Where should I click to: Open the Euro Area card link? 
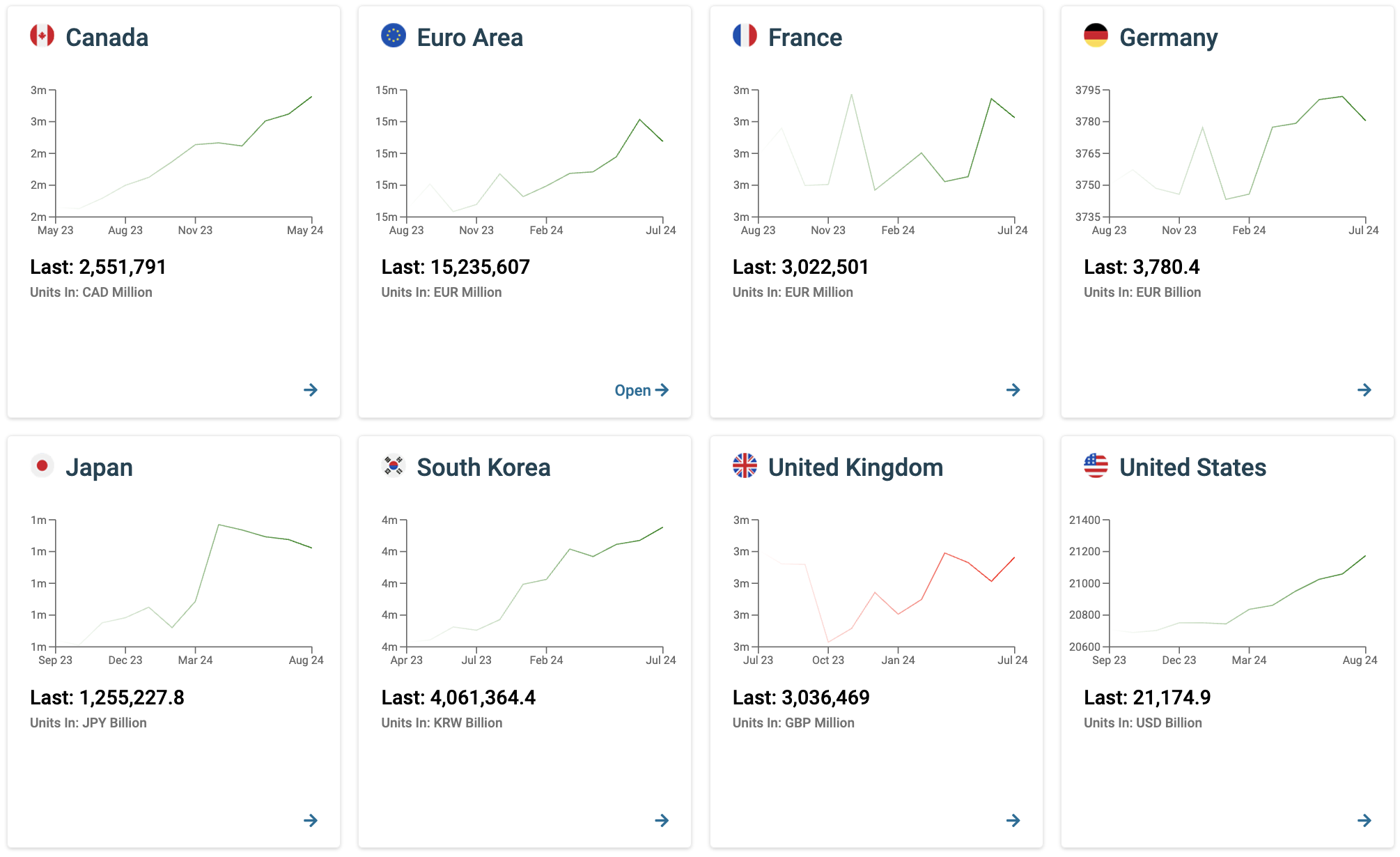(641, 390)
